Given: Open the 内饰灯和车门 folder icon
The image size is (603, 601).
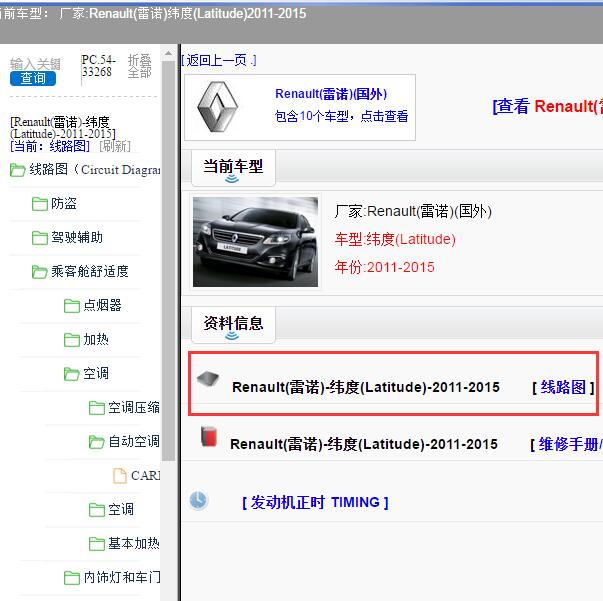Looking at the screenshot, I should tap(72, 578).
